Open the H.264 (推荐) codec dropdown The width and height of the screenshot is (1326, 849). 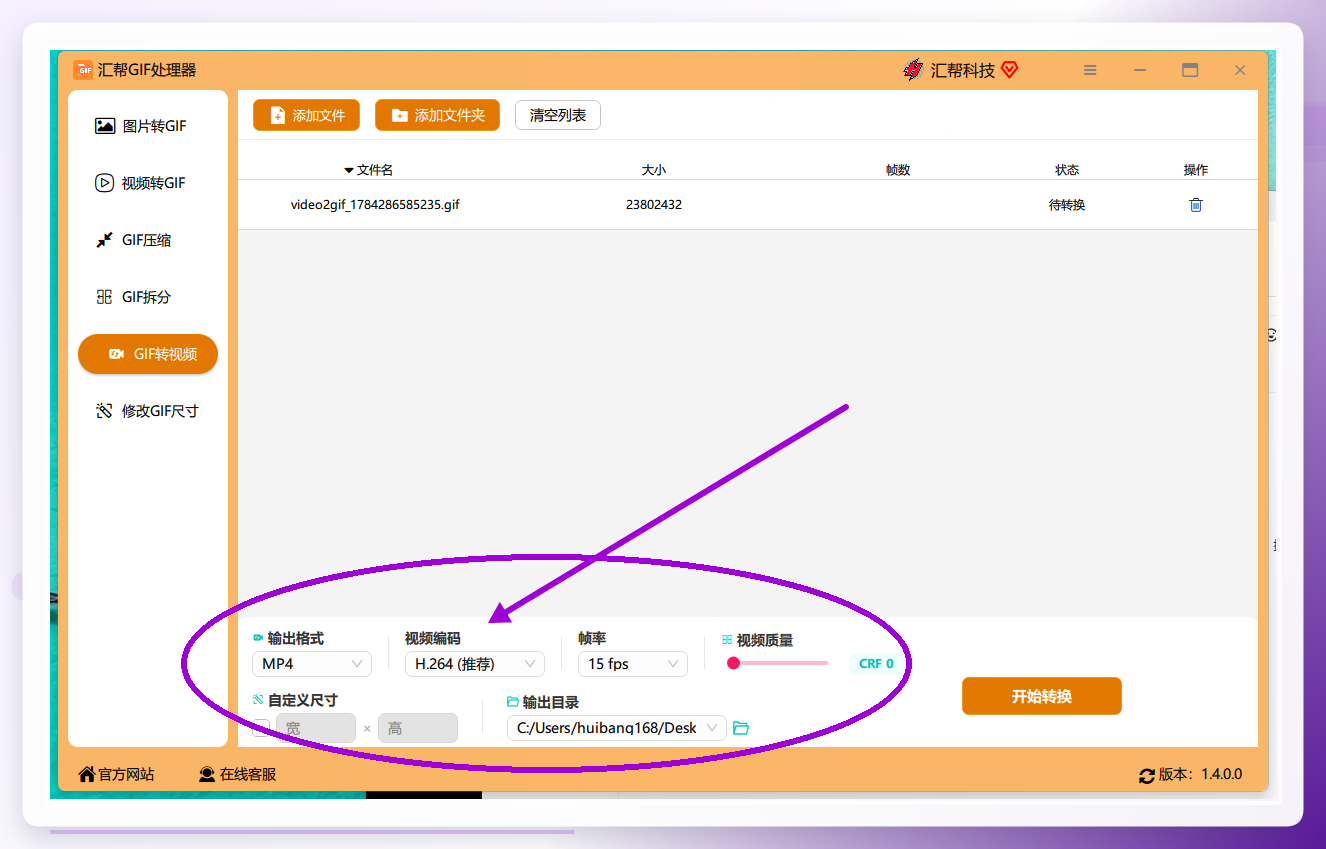pos(474,664)
